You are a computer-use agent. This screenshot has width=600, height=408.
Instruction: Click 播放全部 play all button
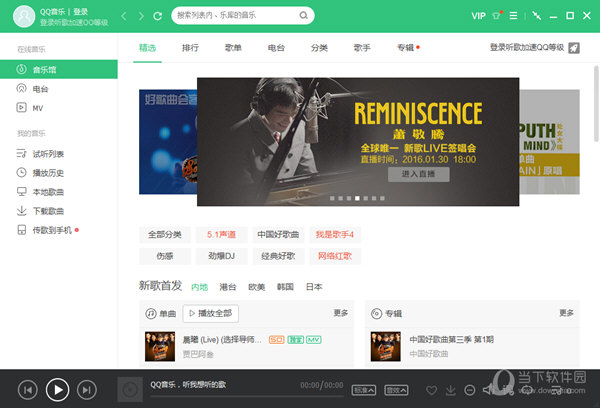coord(210,313)
